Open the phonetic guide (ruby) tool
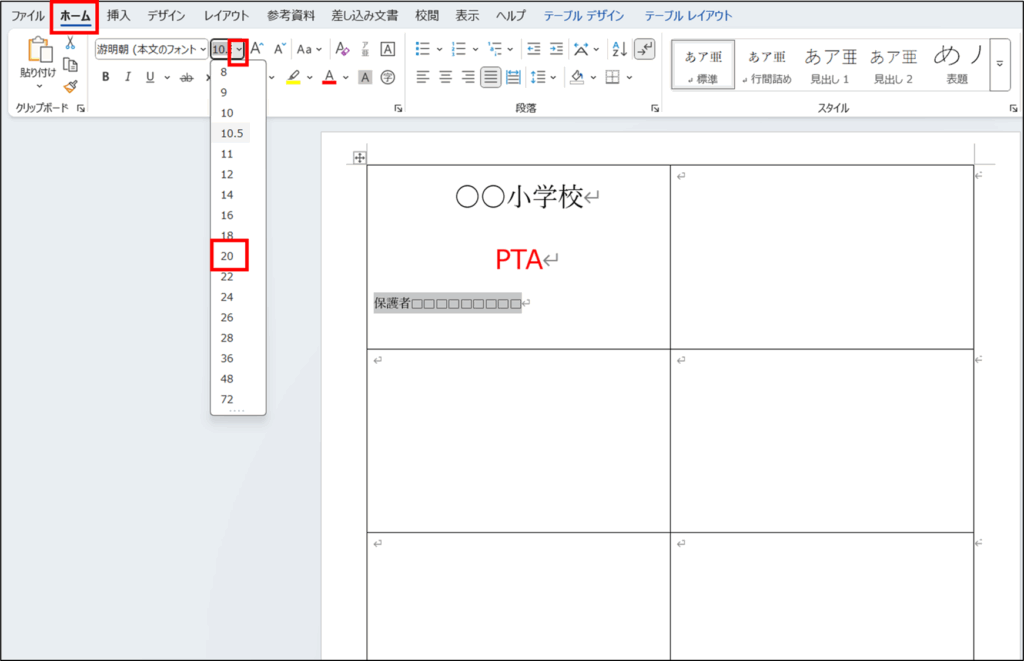 (365, 49)
